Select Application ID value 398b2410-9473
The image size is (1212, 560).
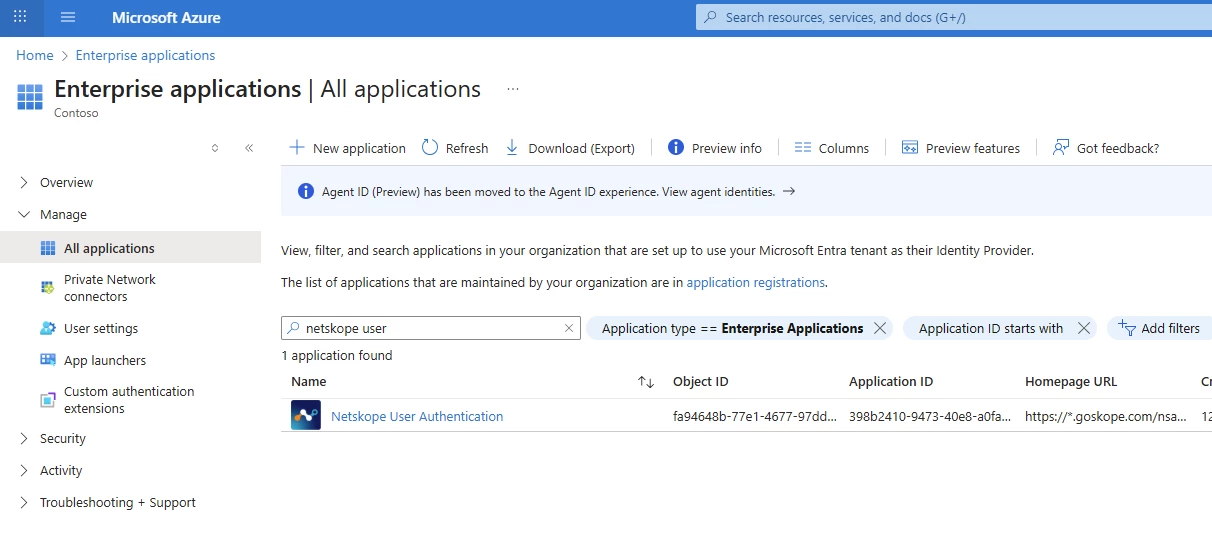click(x=931, y=416)
